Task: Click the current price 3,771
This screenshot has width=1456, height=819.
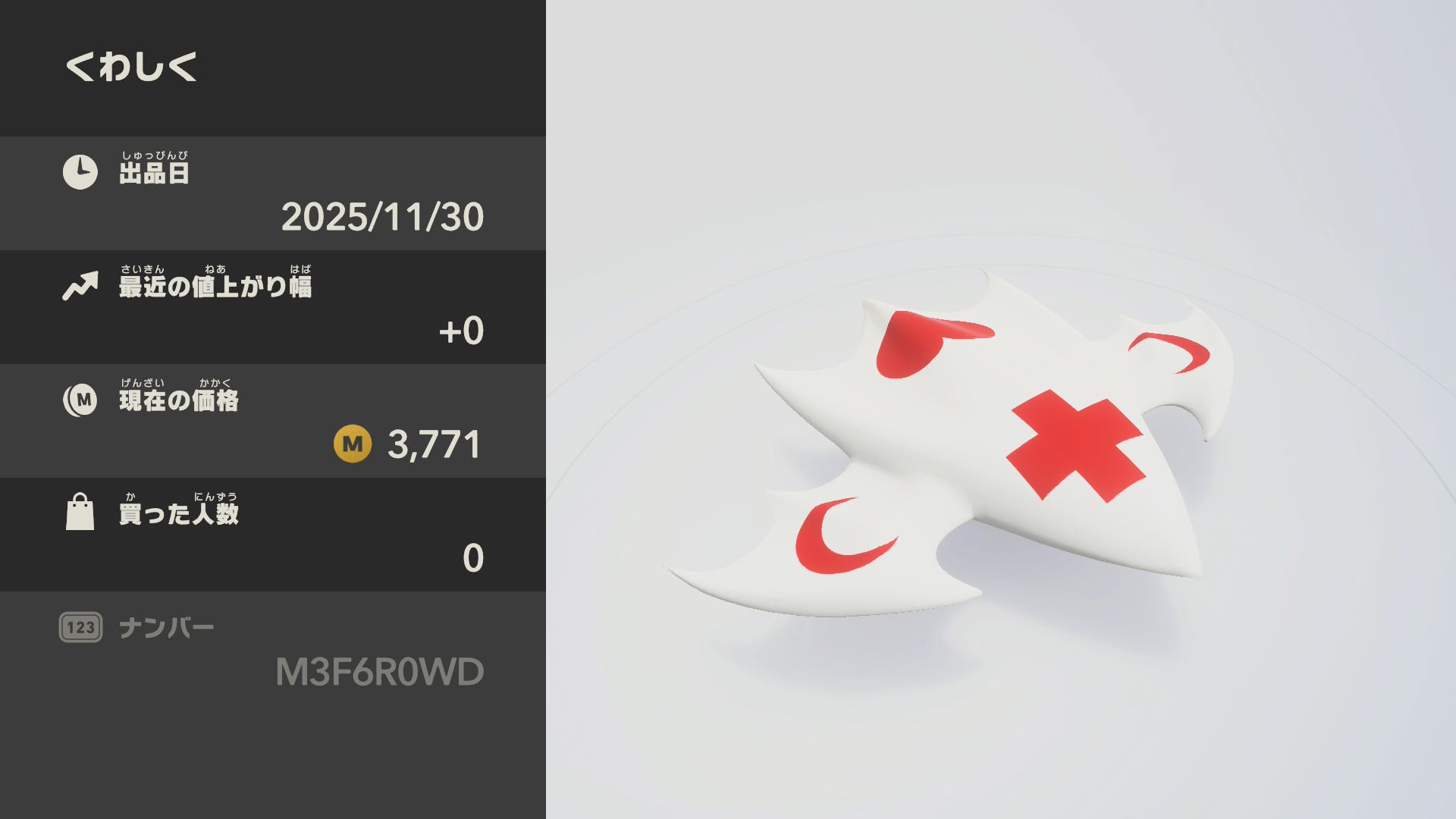Action: tap(434, 444)
